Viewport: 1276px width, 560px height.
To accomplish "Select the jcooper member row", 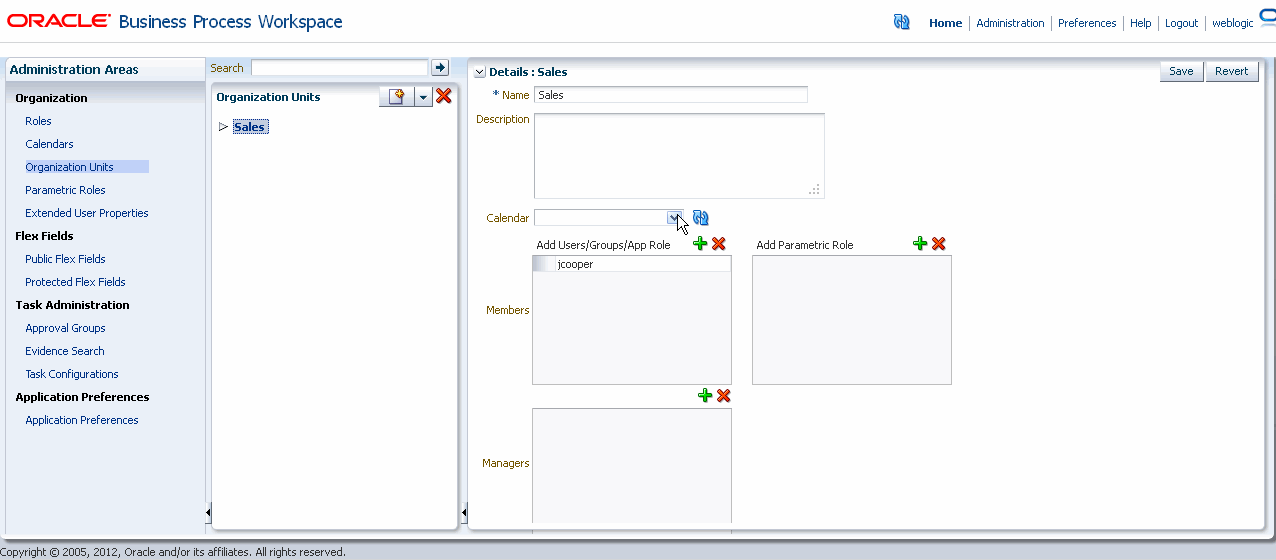I will pyautogui.click(x=631, y=264).
